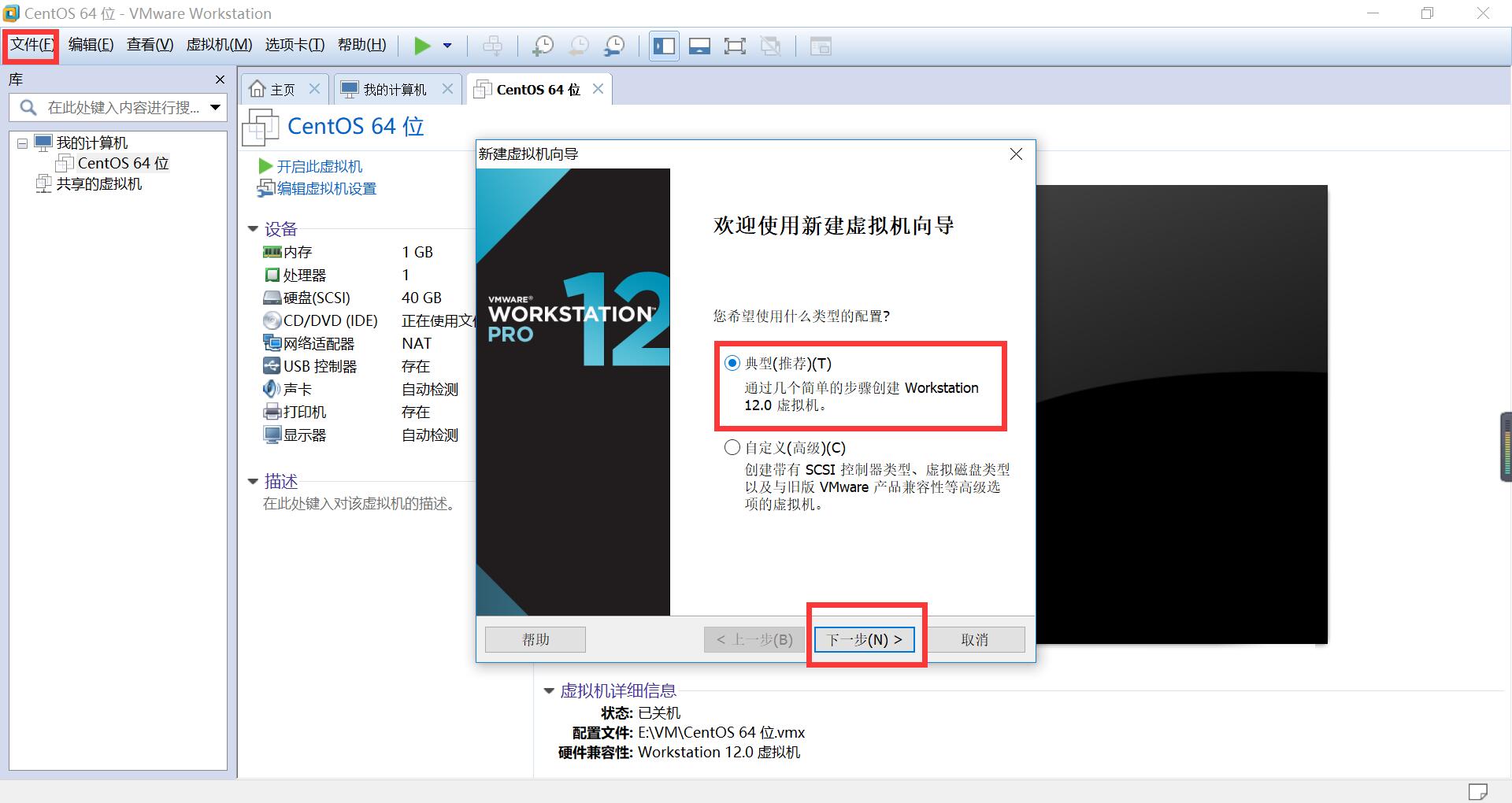Click the 打印机 printer device icon
The width and height of the screenshot is (1512, 803).
272,412
